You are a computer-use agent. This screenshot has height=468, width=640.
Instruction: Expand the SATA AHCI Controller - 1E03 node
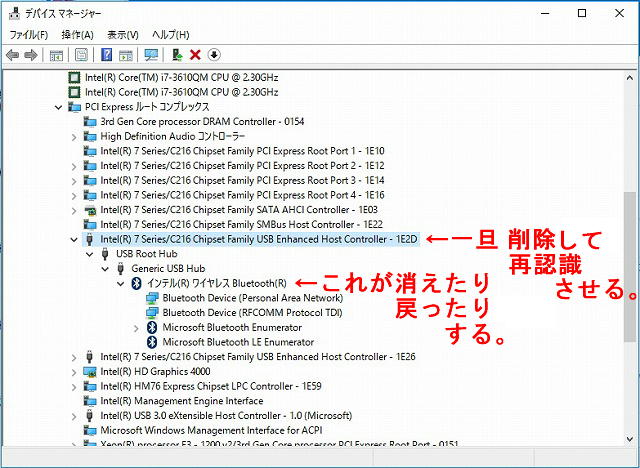(x=74, y=210)
